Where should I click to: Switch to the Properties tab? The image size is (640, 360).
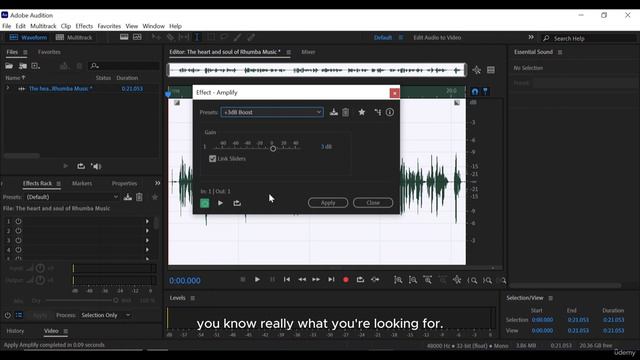[x=124, y=184]
